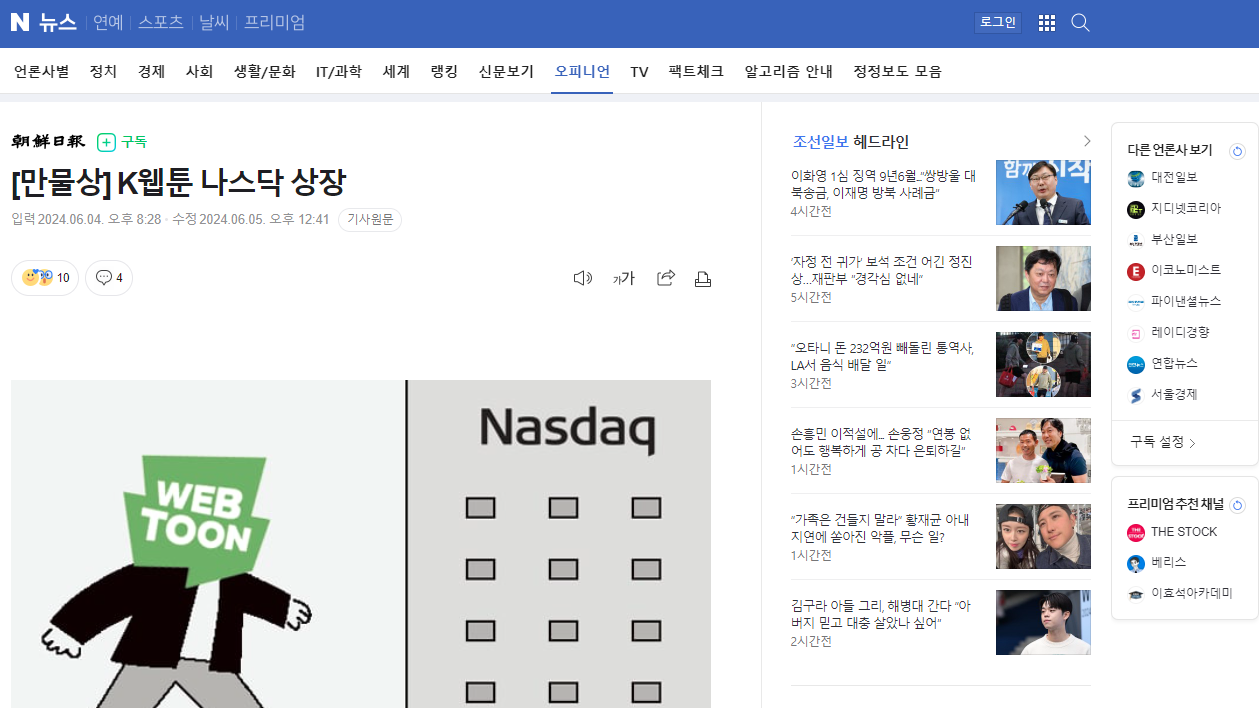
Task: Print the article with the printer icon
Action: coord(703,279)
